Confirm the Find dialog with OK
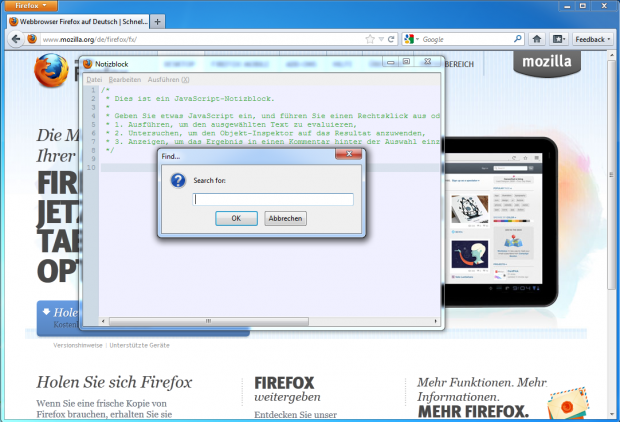 (236, 218)
